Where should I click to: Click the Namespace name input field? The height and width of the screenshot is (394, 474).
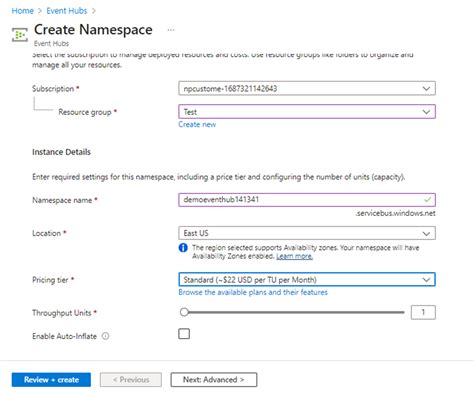point(307,200)
